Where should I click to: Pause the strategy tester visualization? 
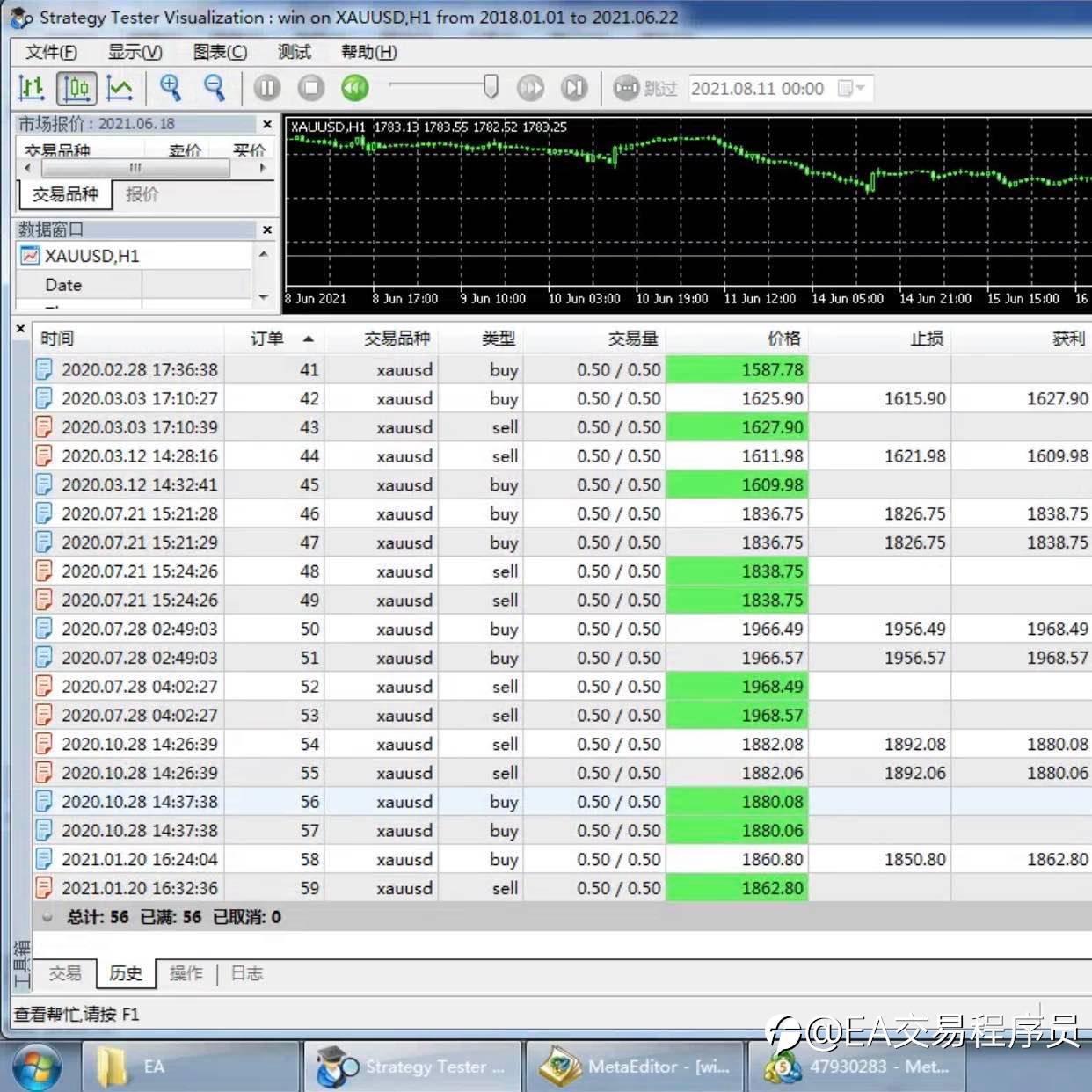[267, 88]
